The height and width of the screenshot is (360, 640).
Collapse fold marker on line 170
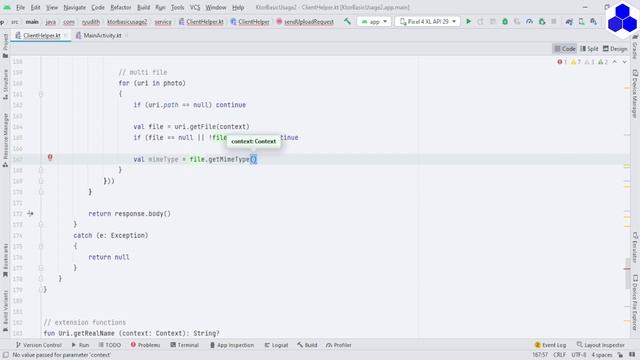(x=40, y=192)
